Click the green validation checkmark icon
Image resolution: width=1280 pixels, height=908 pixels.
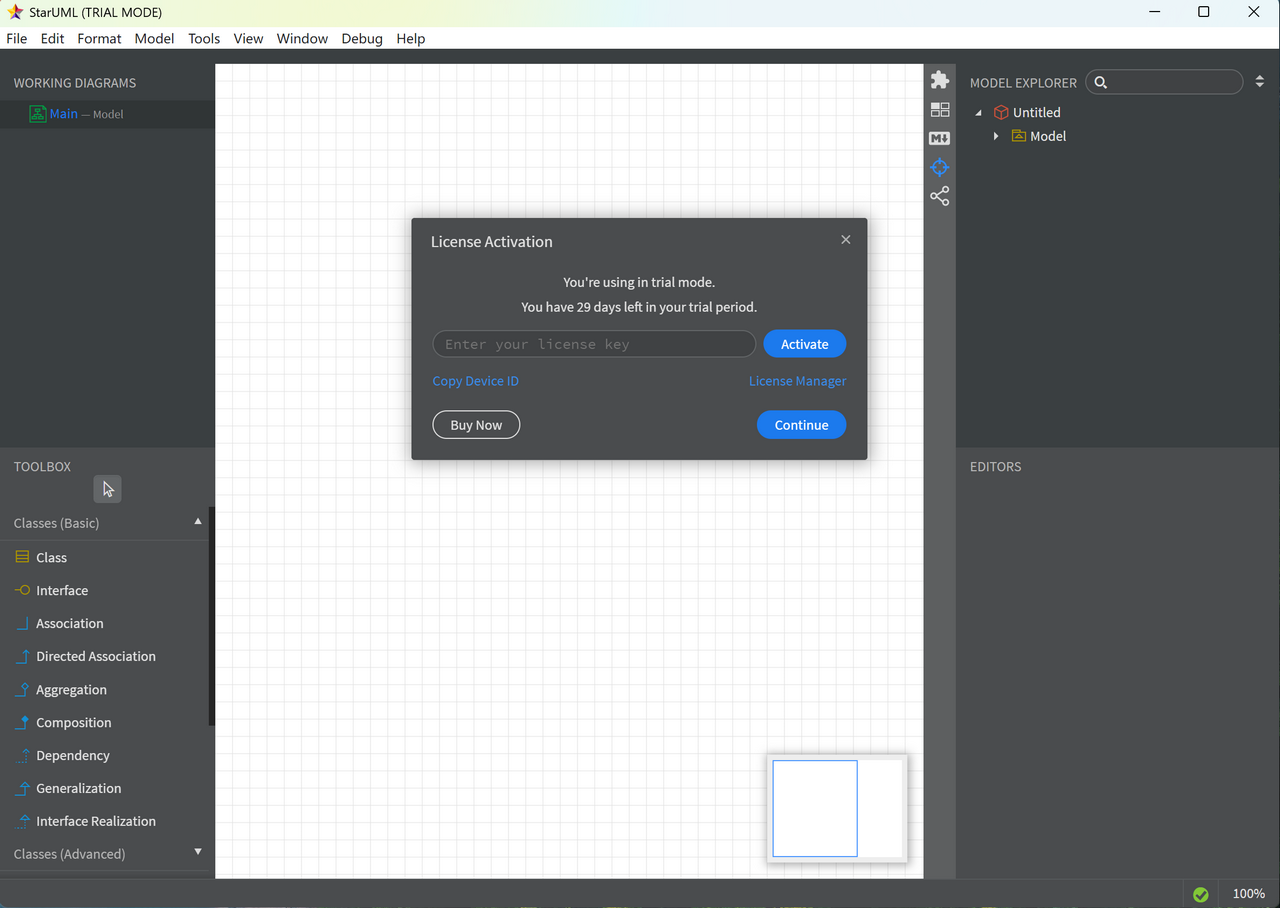point(1201,894)
